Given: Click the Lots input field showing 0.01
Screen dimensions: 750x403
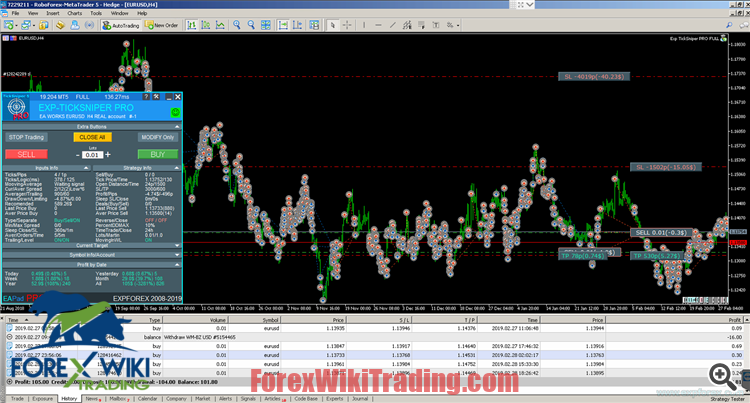Looking at the screenshot, I should point(92,155).
